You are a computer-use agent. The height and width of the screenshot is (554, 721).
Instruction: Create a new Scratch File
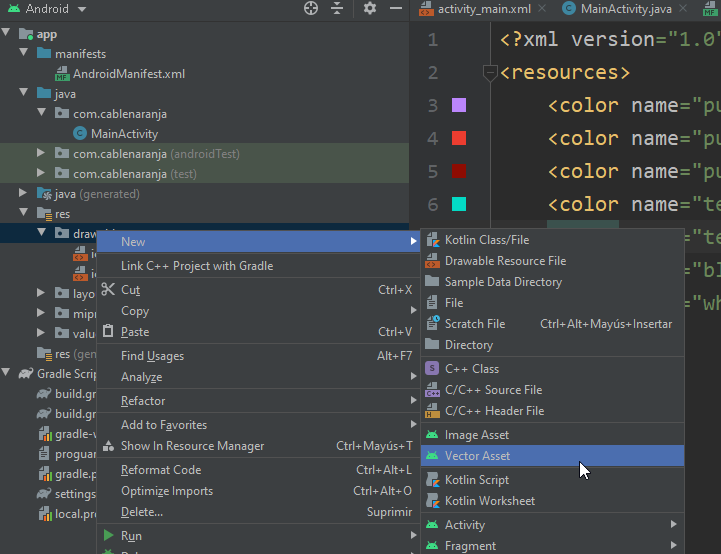[x=552, y=324]
